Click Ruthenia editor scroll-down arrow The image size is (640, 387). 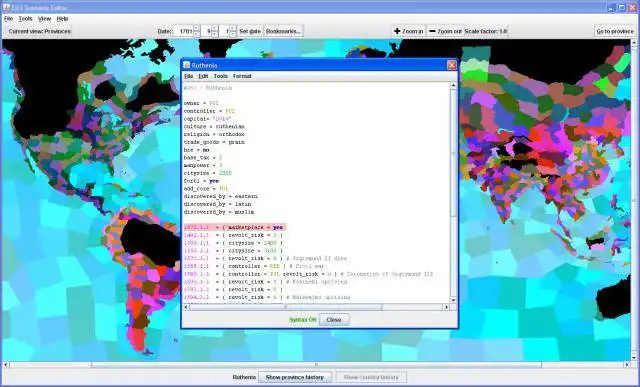click(453, 300)
